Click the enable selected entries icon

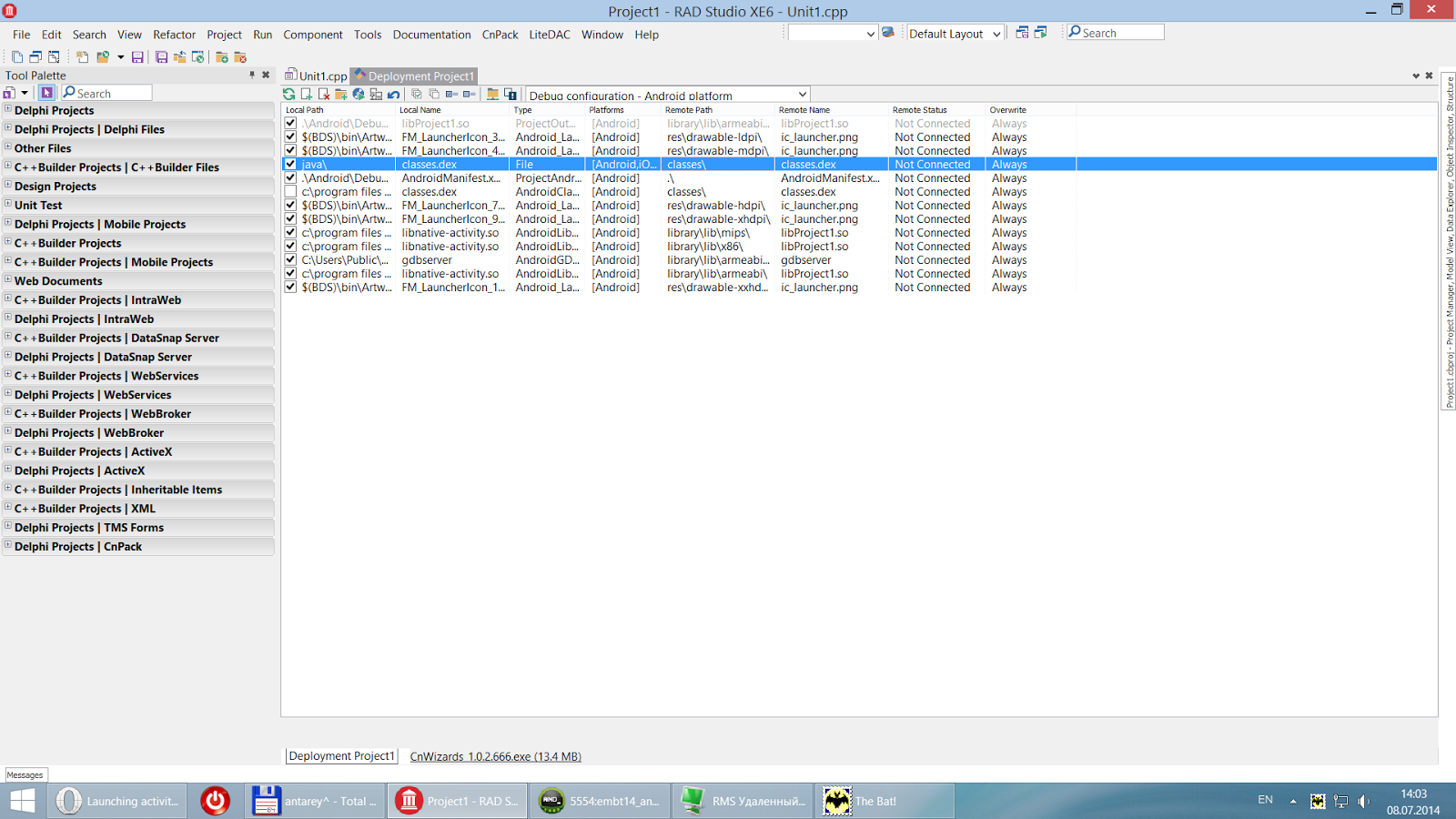(451, 95)
